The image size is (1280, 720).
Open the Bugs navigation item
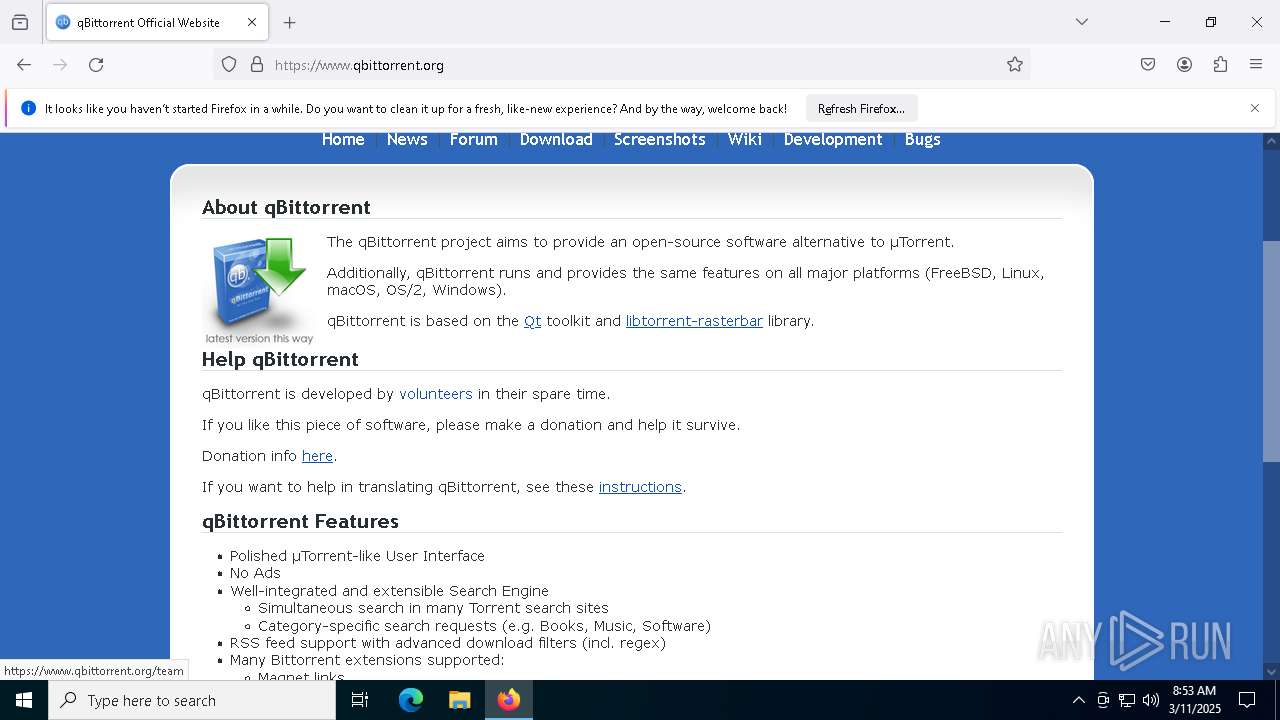[x=923, y=140]
